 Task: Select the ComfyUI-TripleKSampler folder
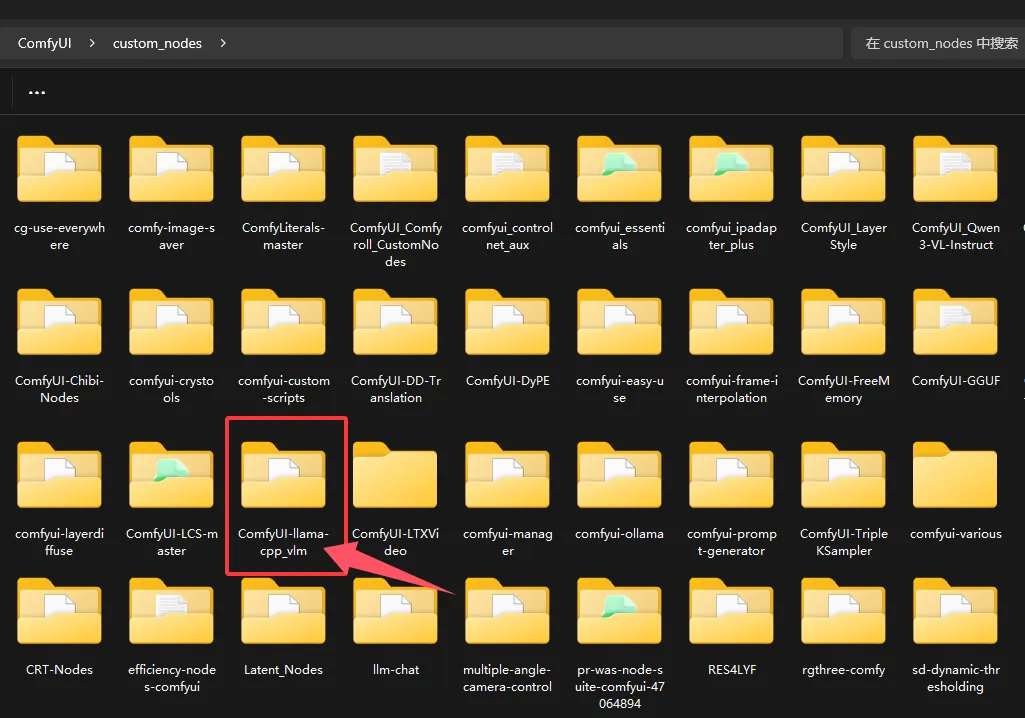(843, 475)
